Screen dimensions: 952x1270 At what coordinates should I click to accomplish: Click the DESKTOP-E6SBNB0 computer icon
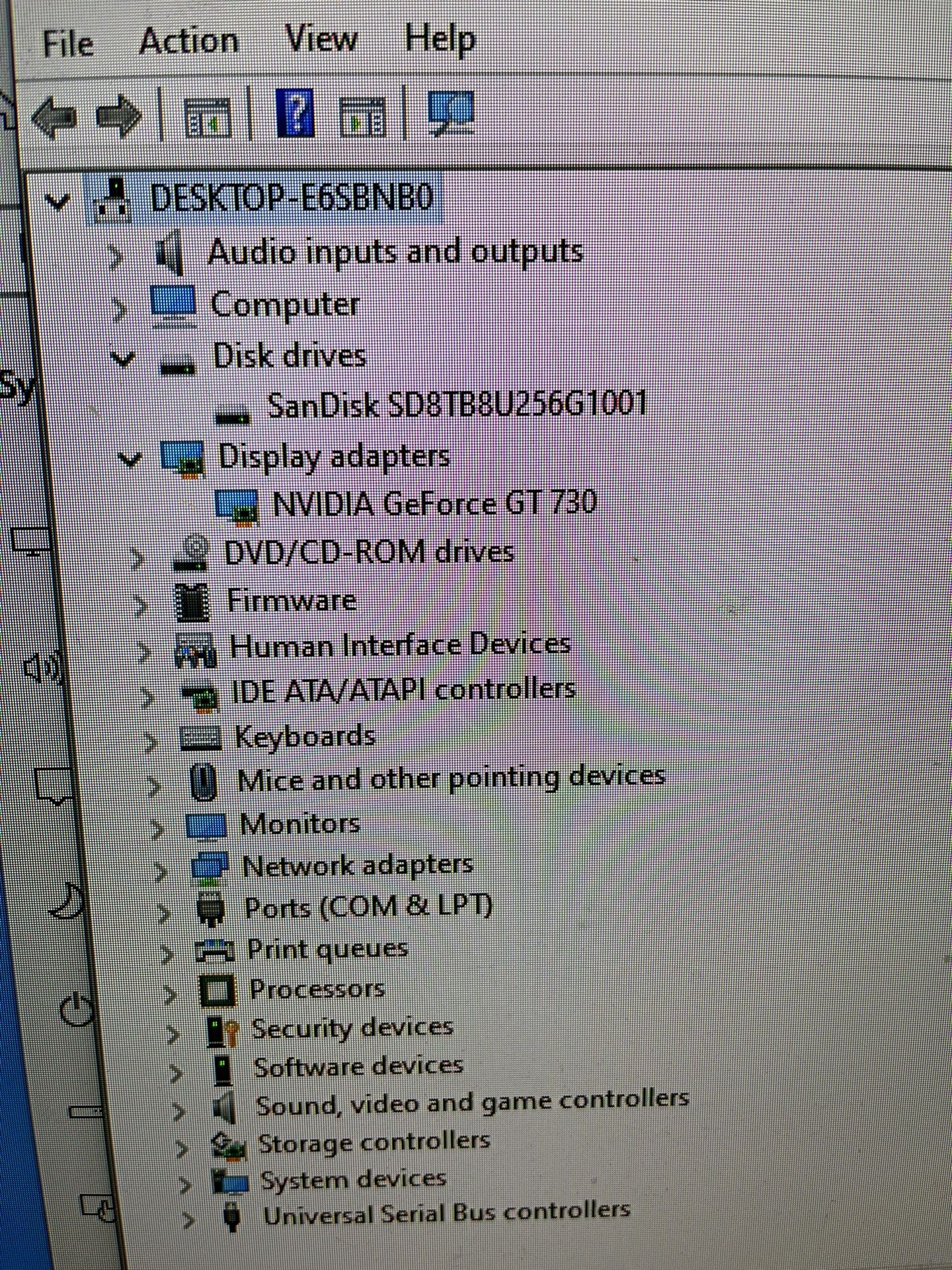tap(113, 199)
